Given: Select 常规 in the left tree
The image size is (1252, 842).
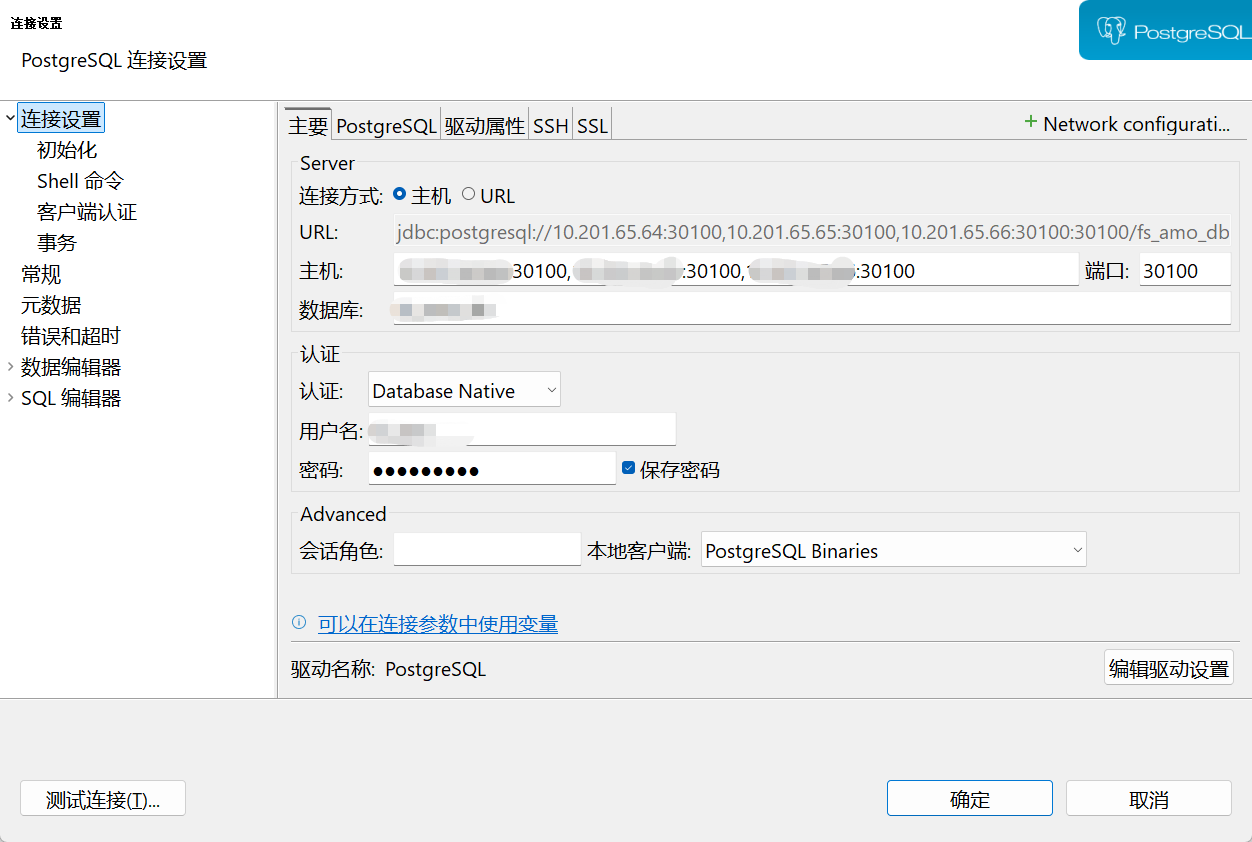Looking at the screenshot, I should (41, 274).
